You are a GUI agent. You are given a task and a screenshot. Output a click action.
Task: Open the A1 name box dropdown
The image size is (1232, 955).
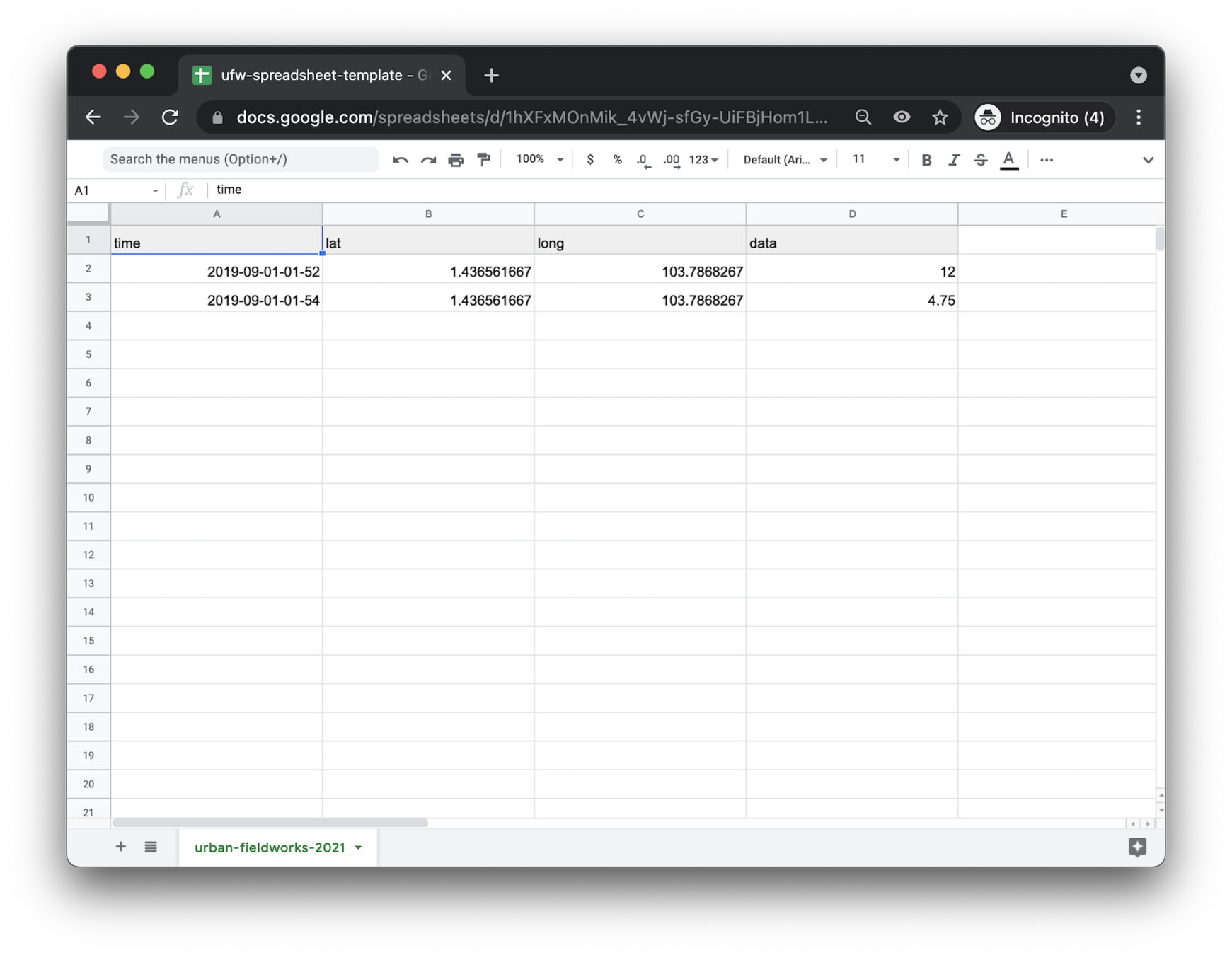(155, 190)
